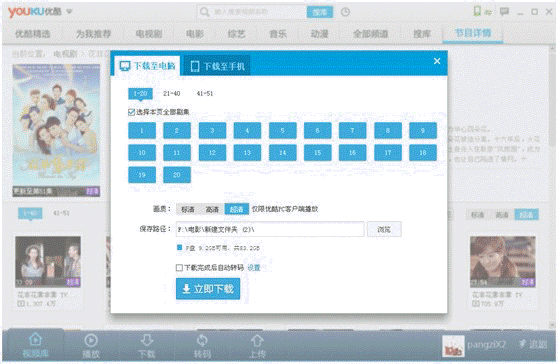The width and height of the screenshot is (558, 364).
Task: Enable 下载完成后自动转码 checkbox
Action: click(179, 268)
